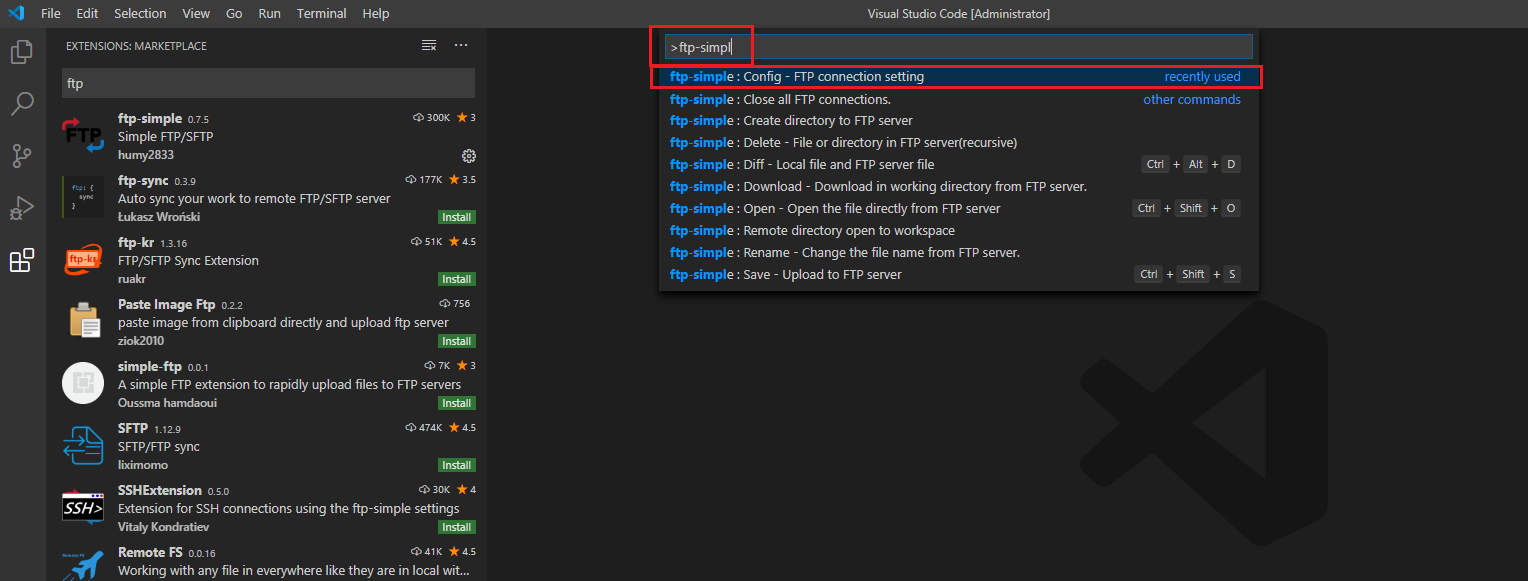This screenshot has width=1528, height=581.
Task: Click the extensions search field containing ftp
Action: (268, 83)
